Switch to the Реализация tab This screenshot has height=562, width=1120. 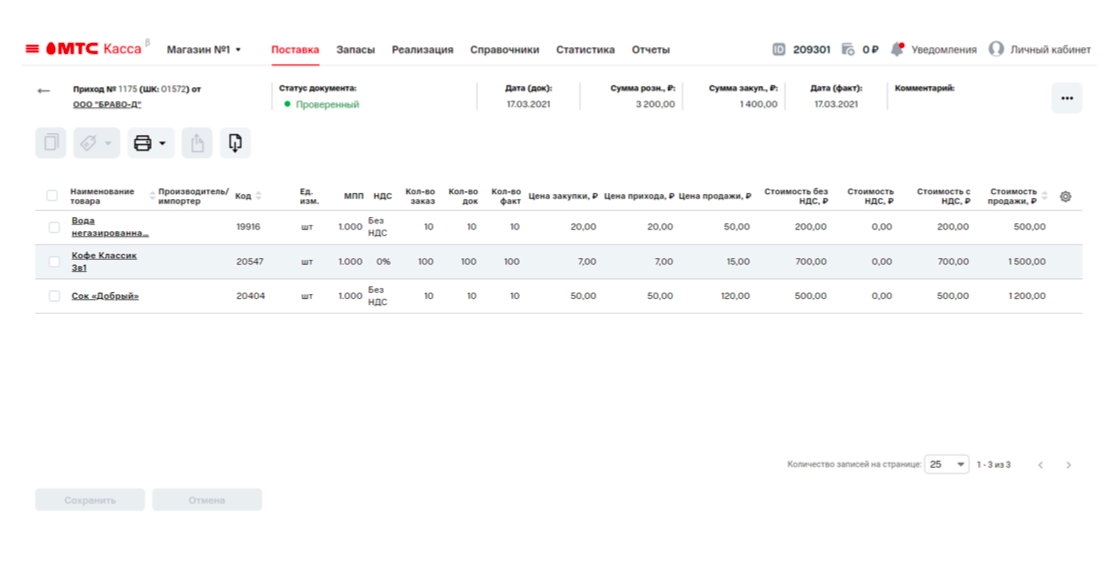(422, 49)
